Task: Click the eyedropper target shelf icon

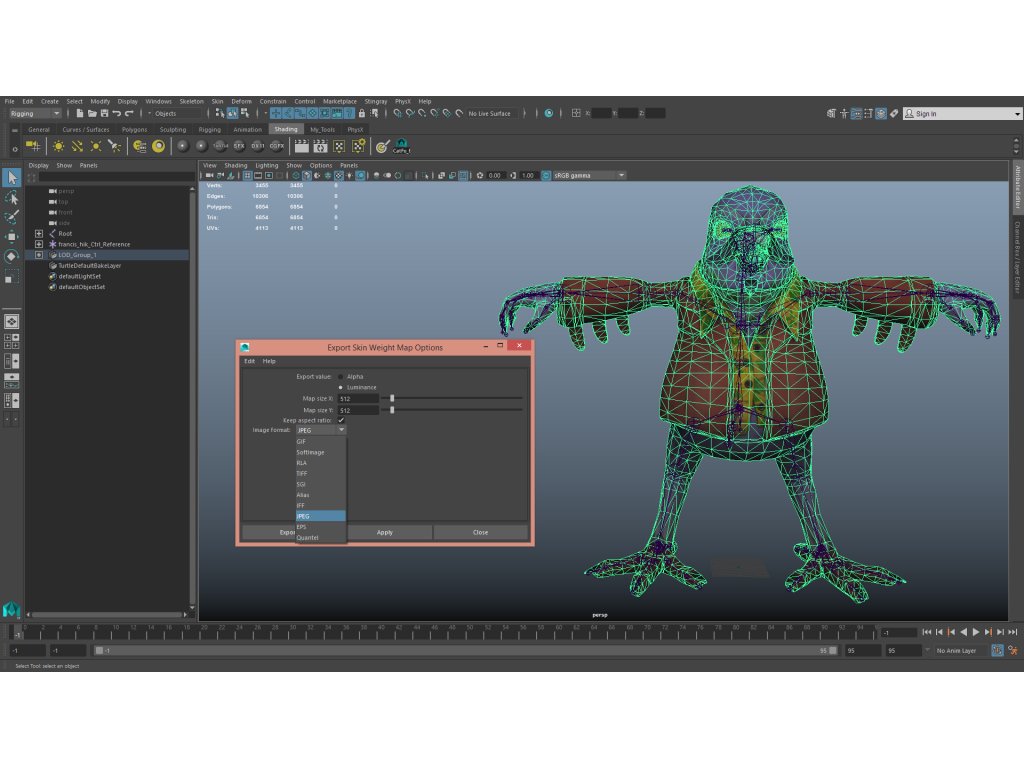Action: click(x=383, y=146)
